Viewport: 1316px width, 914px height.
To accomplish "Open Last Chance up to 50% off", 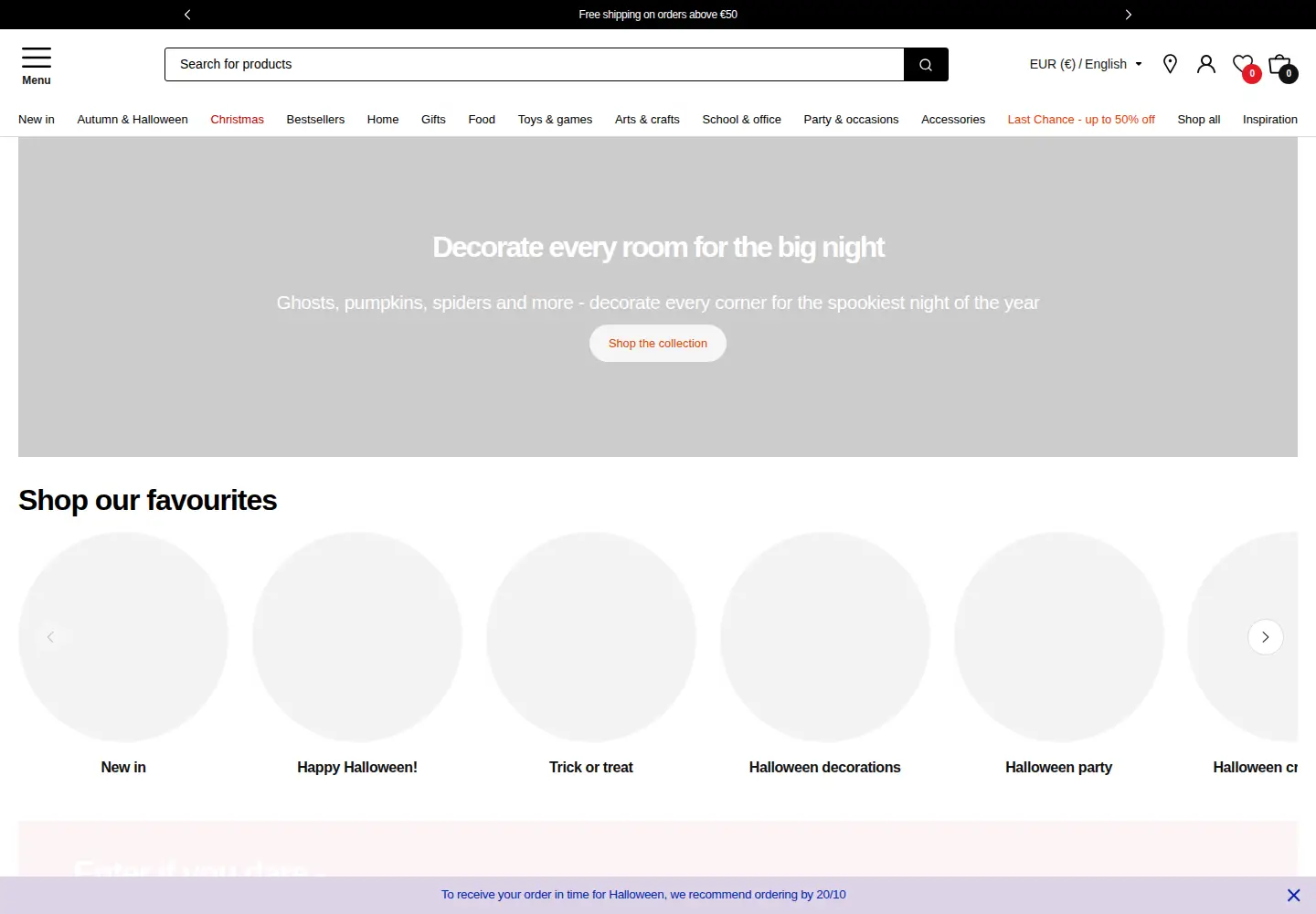I will [x=1081, y=120].
